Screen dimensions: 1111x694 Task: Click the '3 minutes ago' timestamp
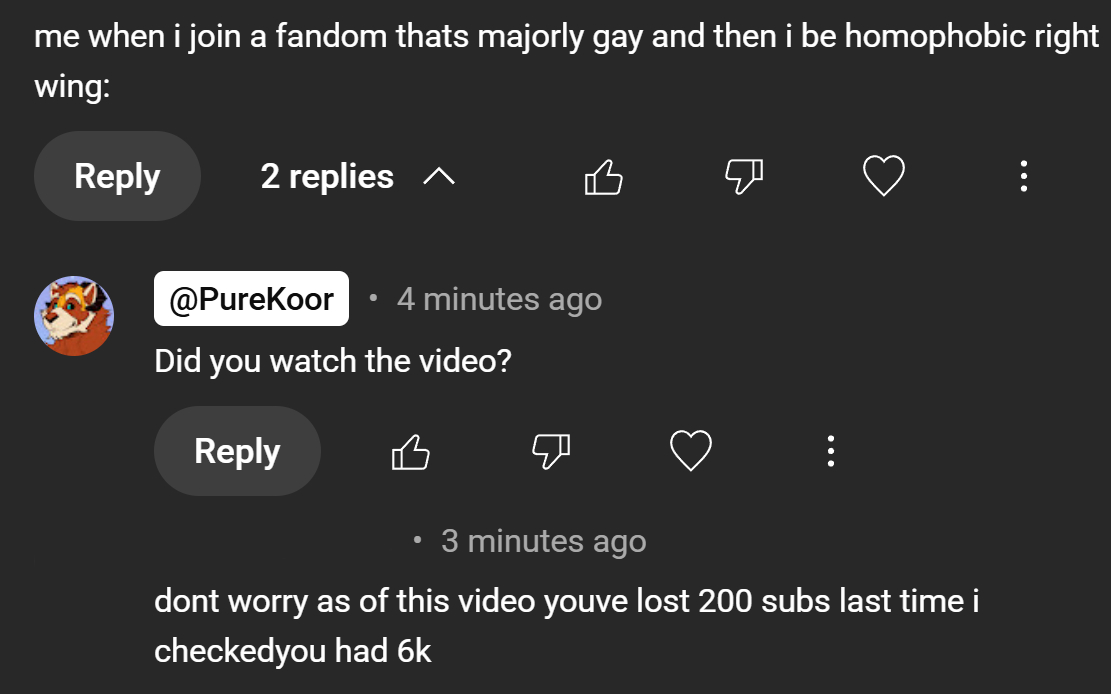tap(543, 541)
